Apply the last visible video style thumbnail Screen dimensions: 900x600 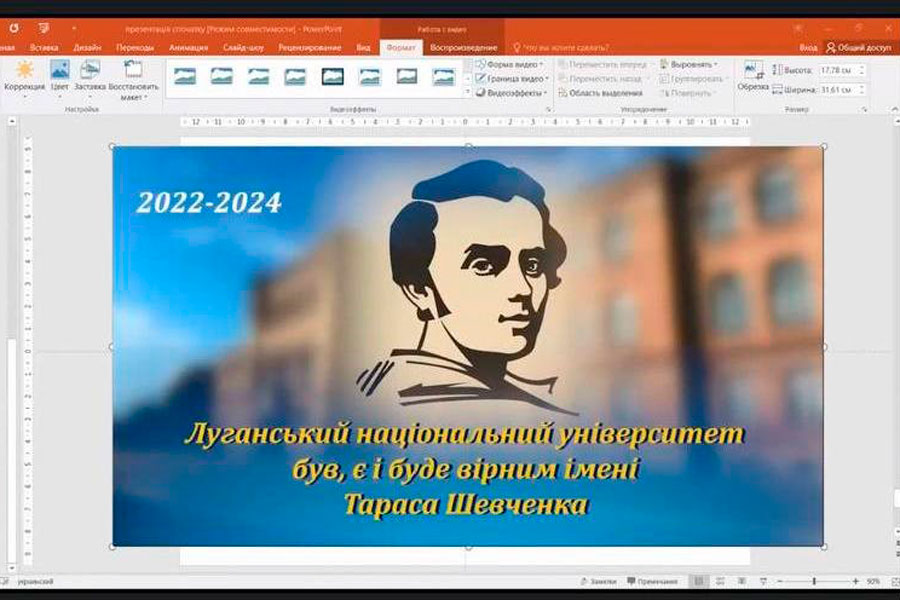[x=444, y=76]
